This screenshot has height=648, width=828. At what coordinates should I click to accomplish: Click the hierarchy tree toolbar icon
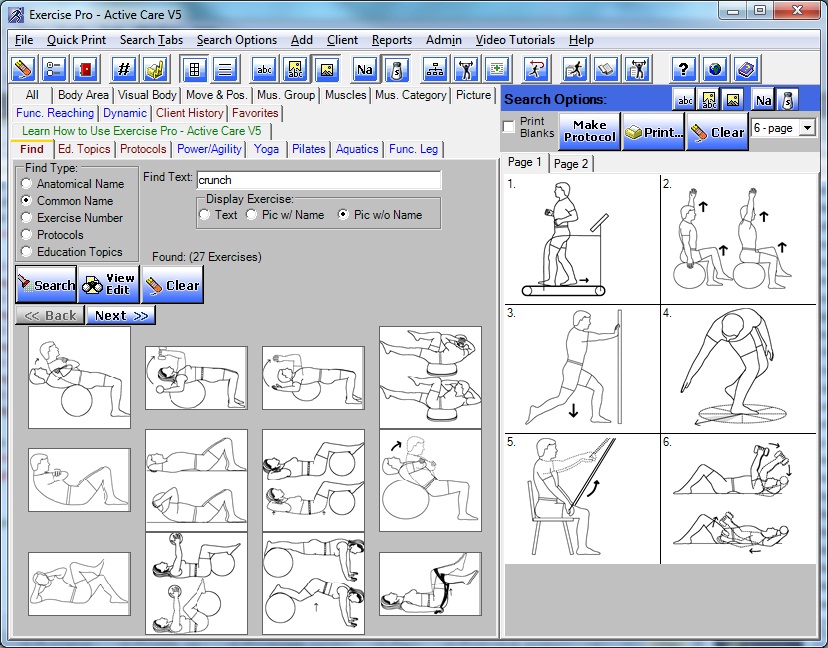point(435,69)
